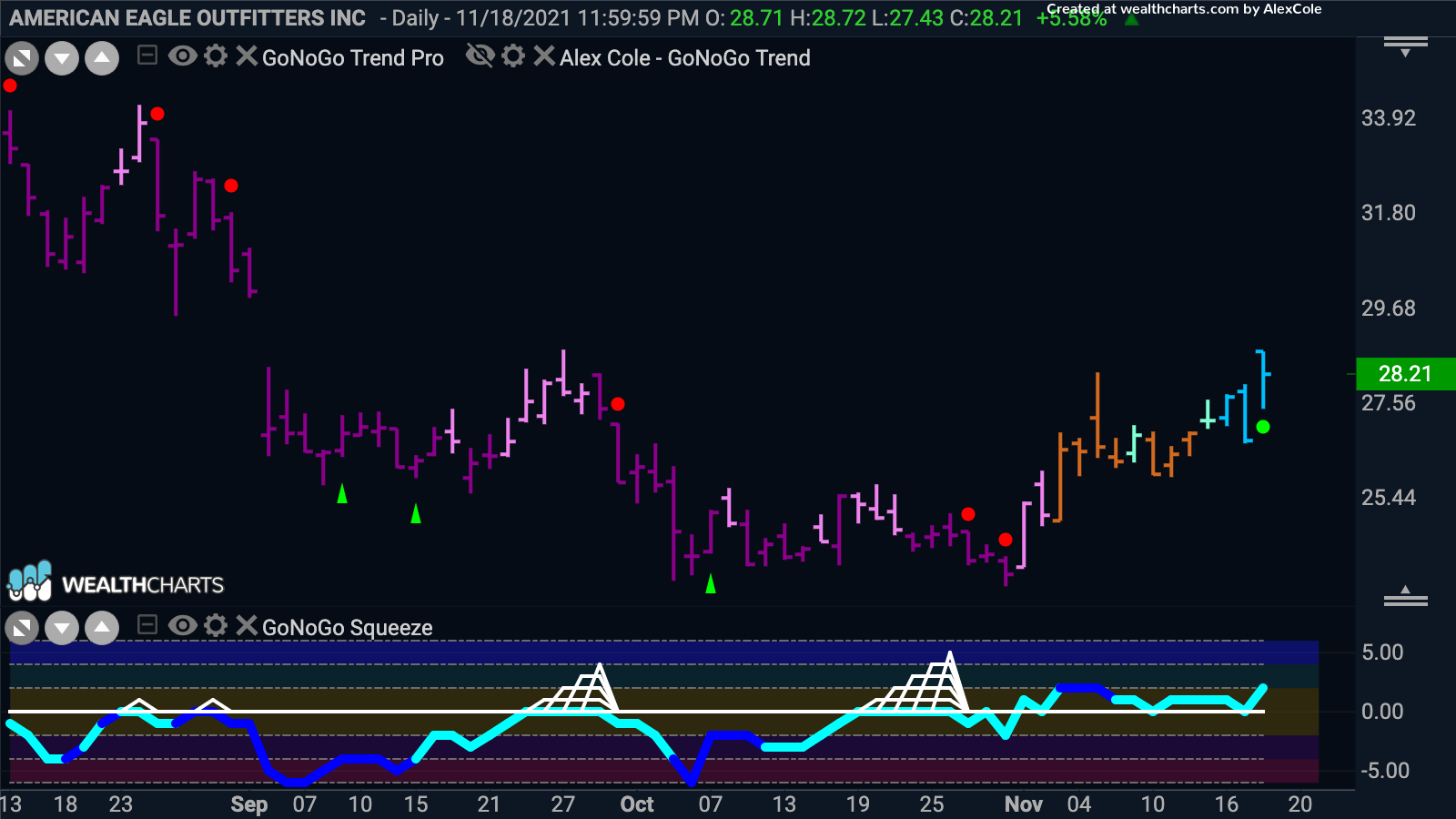
Task: Open Alex Cole GoNoGo Trend settings gear
Action: coord(513,56)
